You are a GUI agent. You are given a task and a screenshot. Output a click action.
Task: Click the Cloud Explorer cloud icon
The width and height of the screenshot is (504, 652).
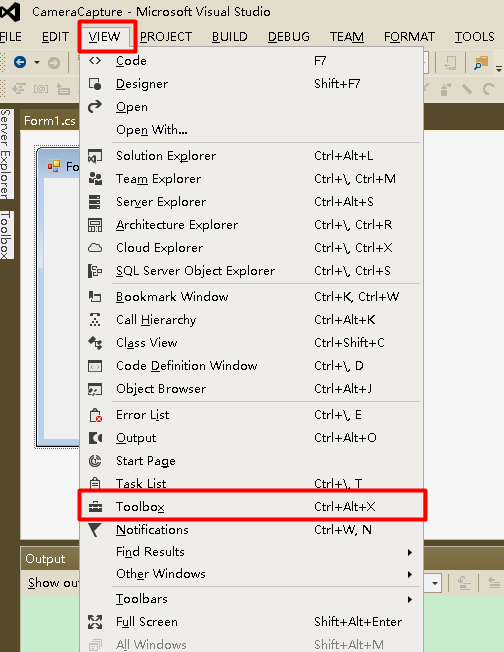point(95,248)
